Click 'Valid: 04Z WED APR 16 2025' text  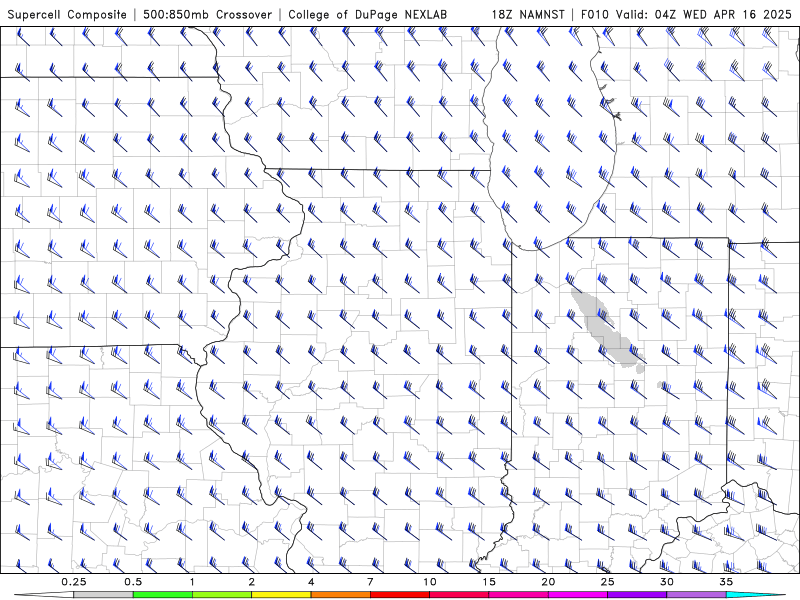point(704,14)
